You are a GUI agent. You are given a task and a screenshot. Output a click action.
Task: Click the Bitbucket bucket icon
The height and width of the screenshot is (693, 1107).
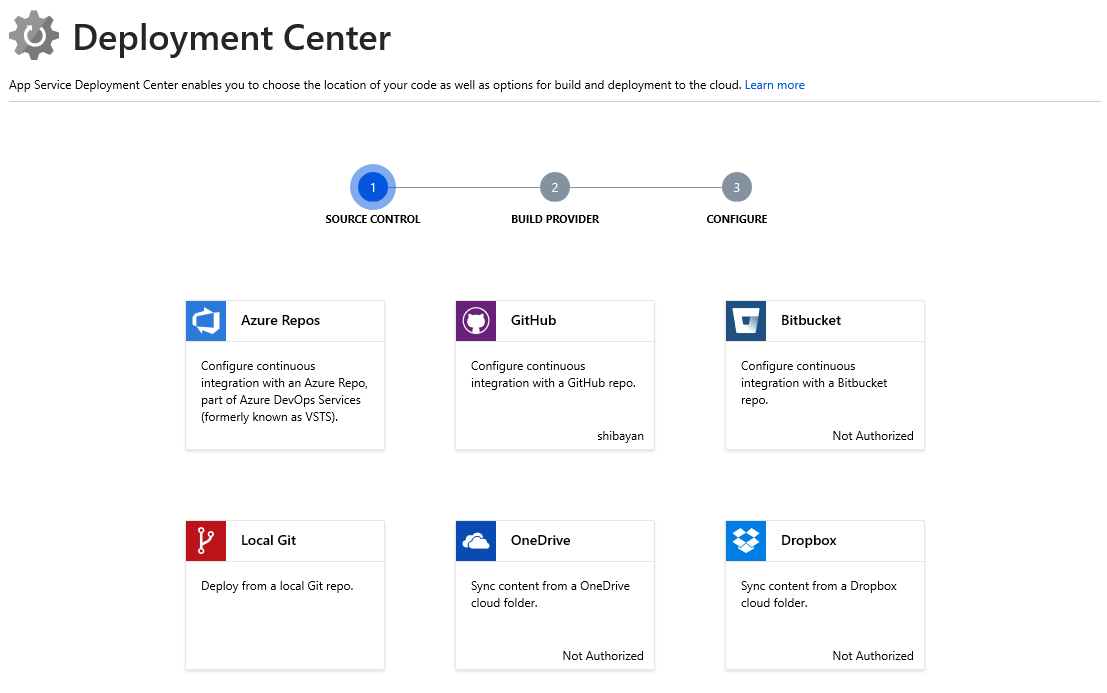[746, 321]
